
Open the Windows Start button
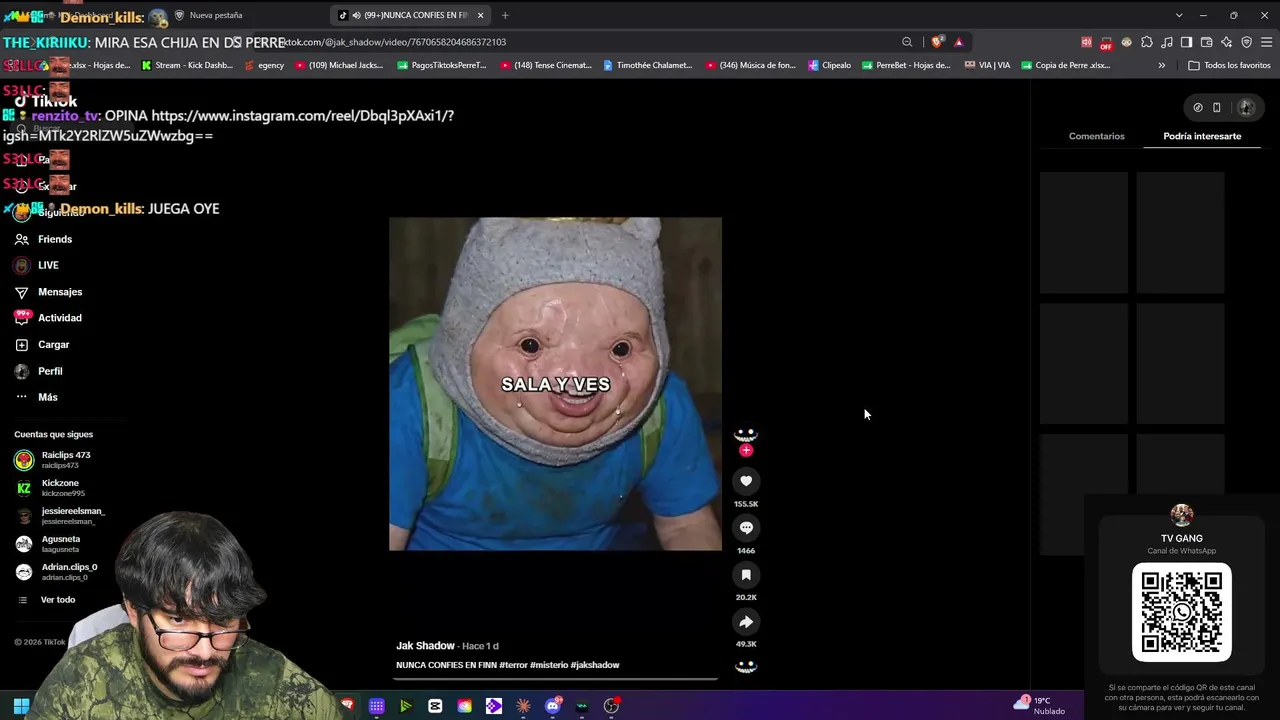coord(21,706)
